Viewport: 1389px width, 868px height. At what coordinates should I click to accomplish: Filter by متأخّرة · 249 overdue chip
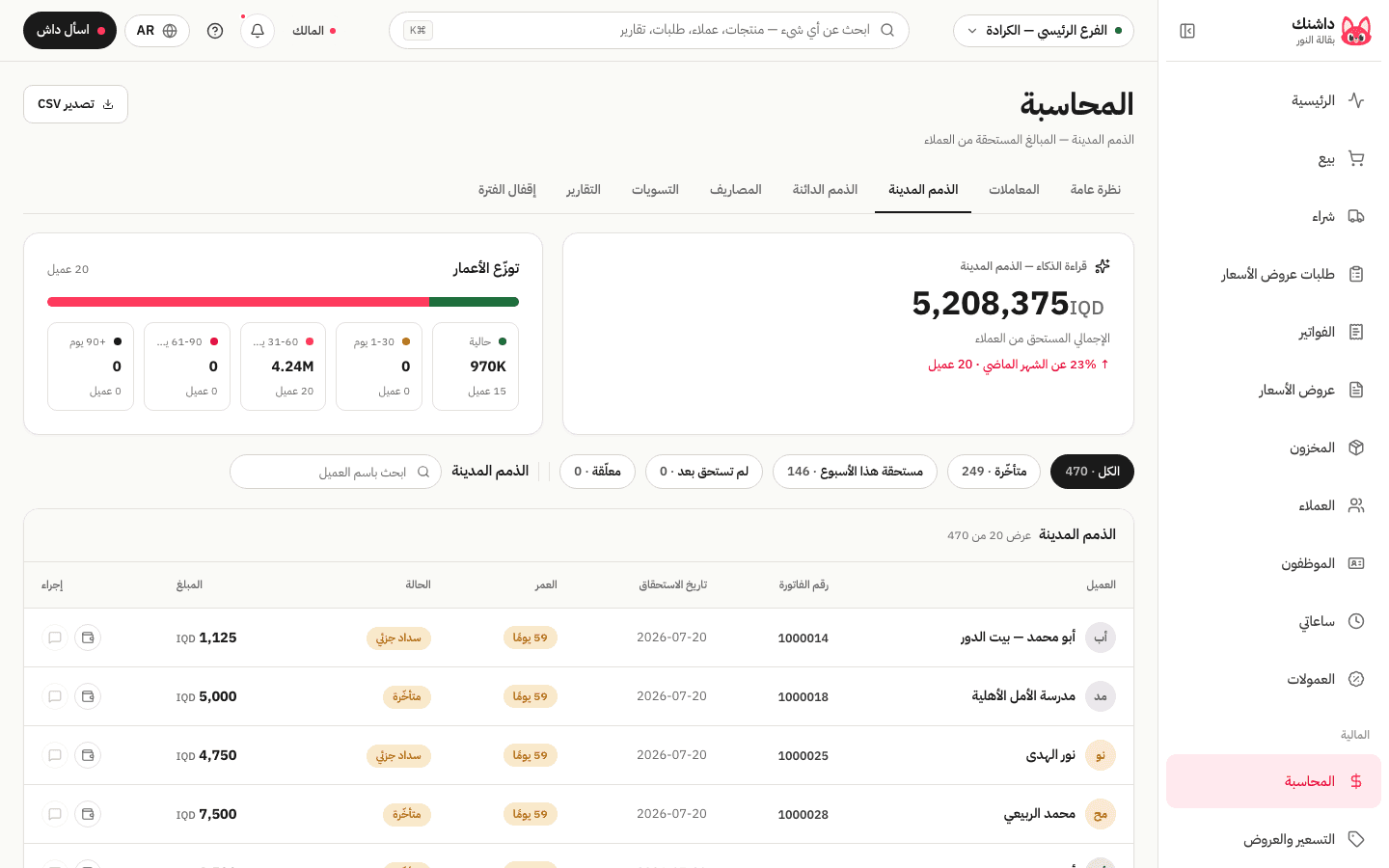(994, 472)
